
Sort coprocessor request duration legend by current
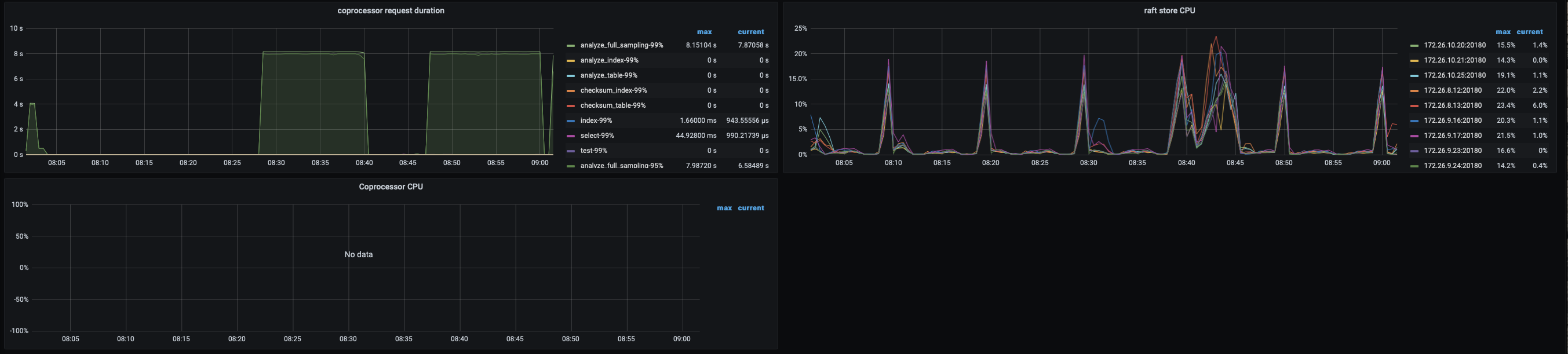[750, 32]
